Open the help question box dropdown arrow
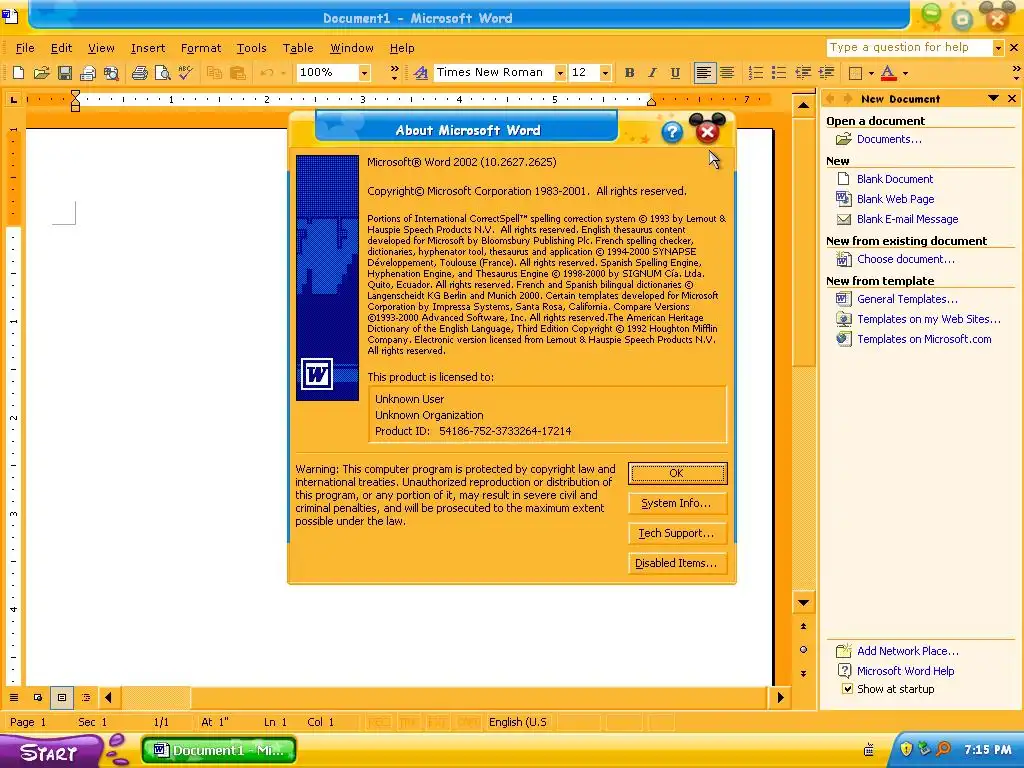1024x768 pixels. (x=998, y=48)
